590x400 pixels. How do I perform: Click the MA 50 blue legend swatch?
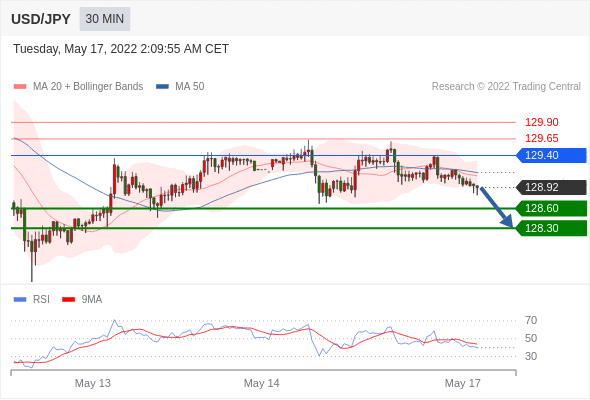(x=162, y=87)
